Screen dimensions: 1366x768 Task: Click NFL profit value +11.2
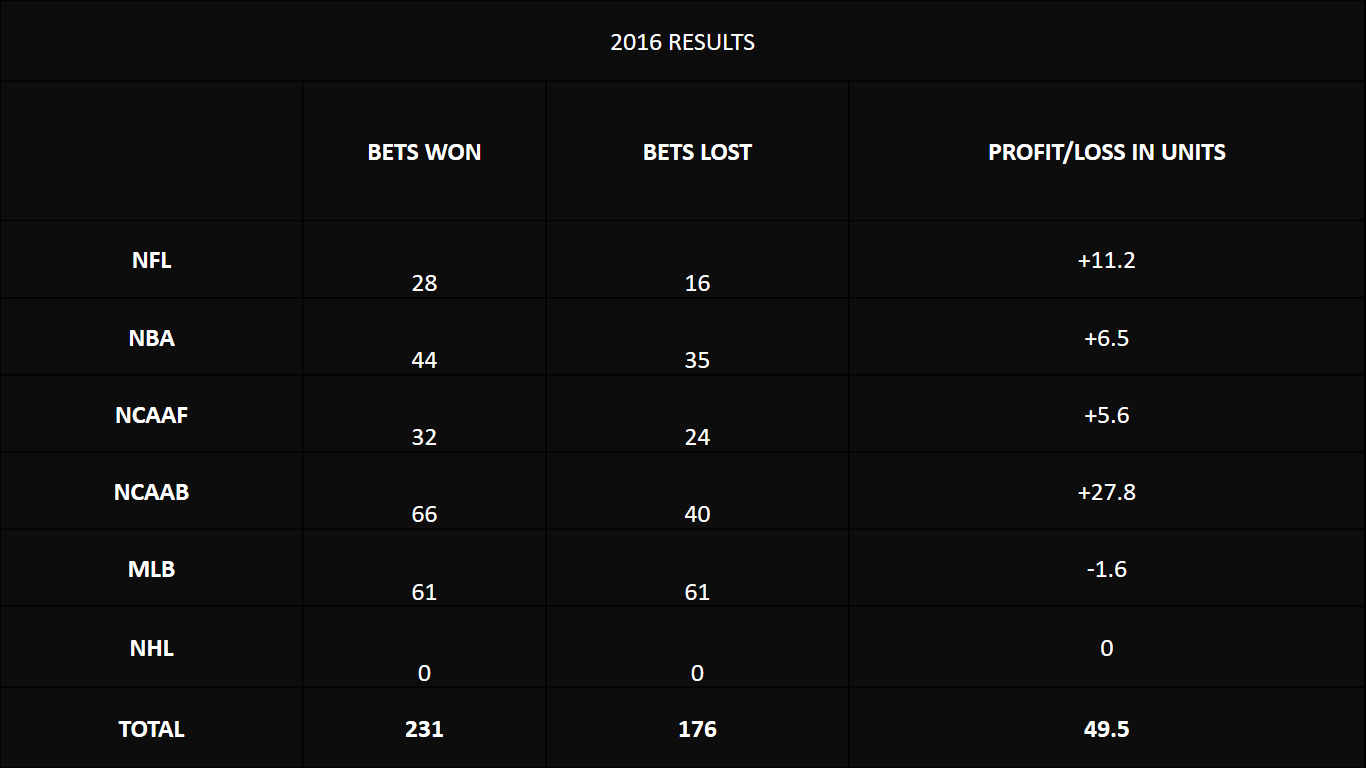pyautogui.click(x=1107, y=260)
